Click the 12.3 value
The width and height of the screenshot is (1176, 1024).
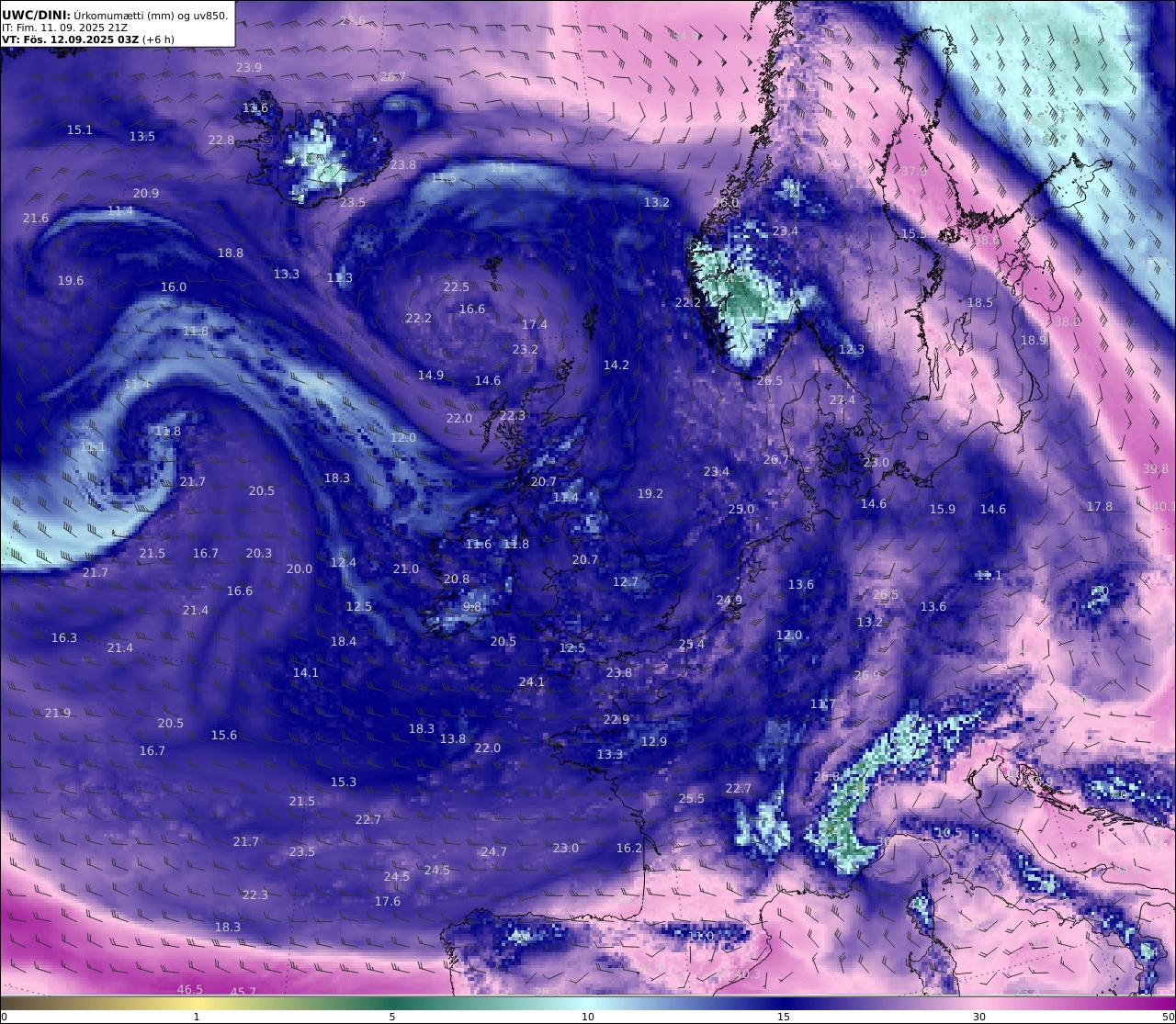point(852,350)
